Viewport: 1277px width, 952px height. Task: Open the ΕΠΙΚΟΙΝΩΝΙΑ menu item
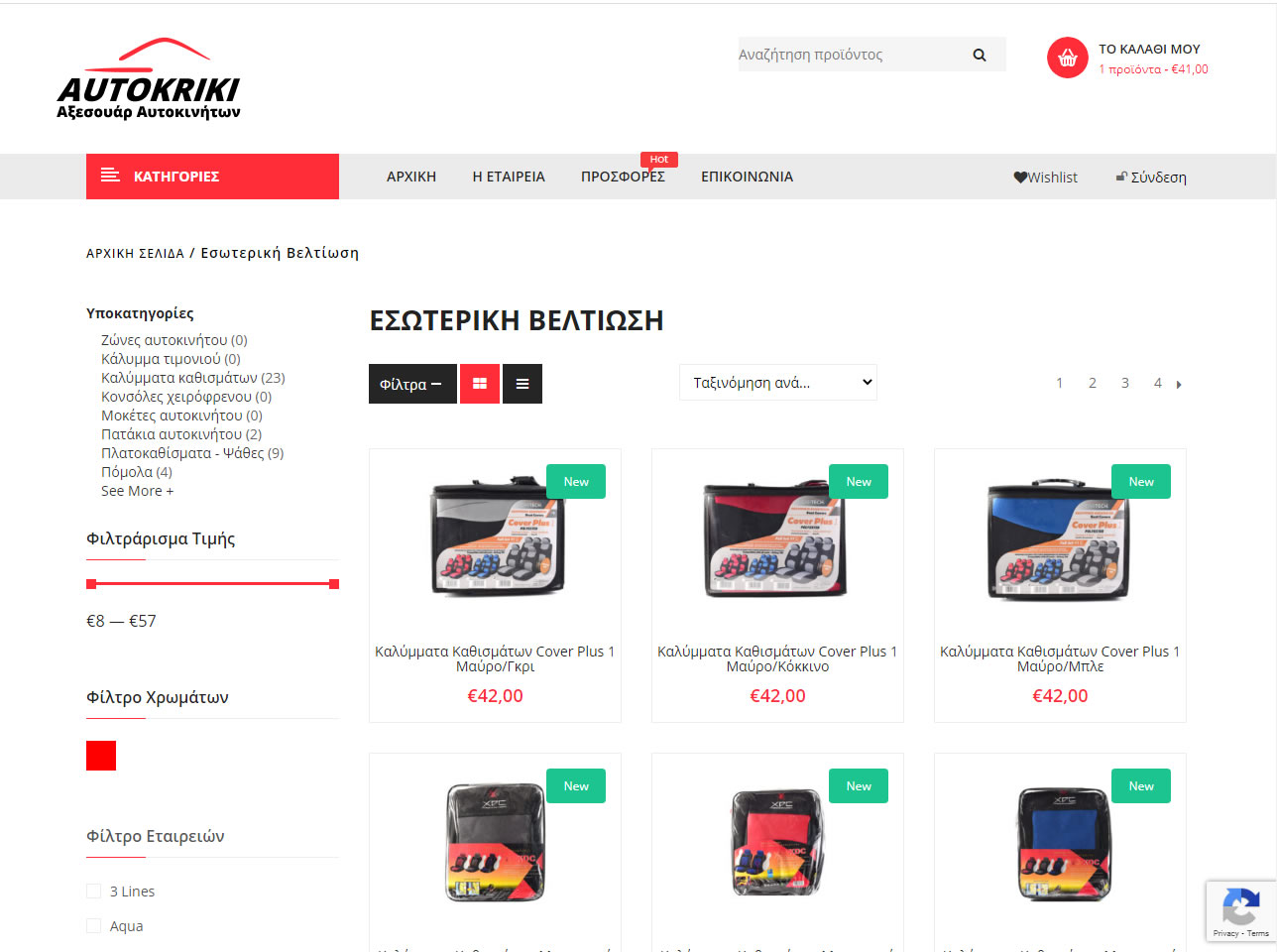click(747, 177)
